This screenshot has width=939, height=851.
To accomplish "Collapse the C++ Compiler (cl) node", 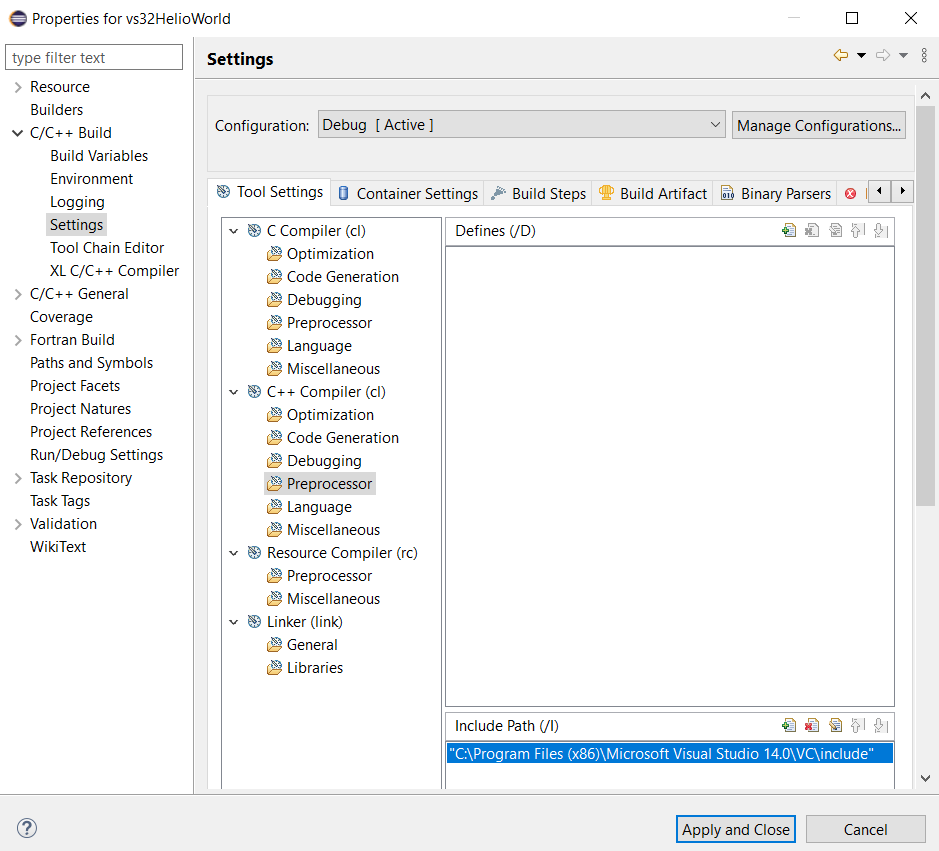I will pyautogui.click(x=234, y=392).
